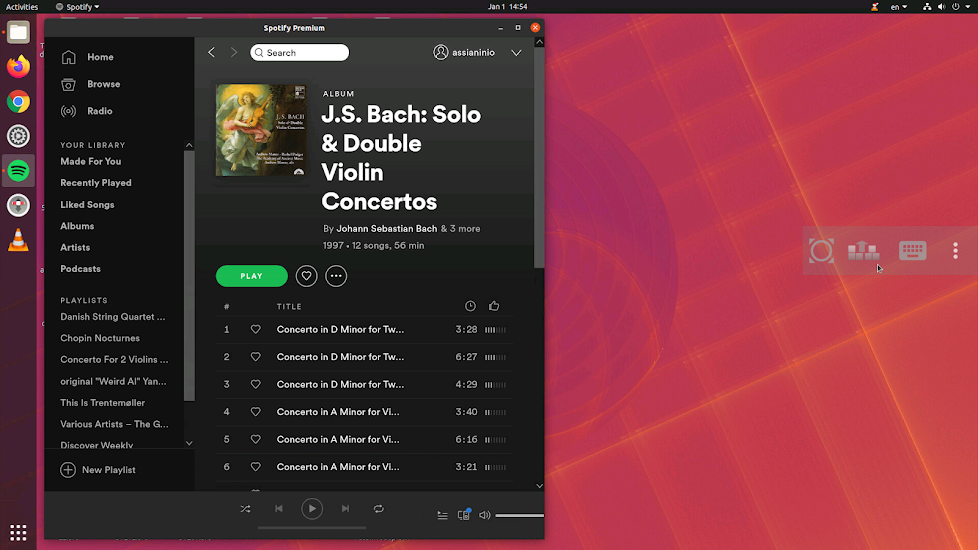
Task: Open Browse in the sidebar
Action: pyautogui.click(x=90, y=84)
